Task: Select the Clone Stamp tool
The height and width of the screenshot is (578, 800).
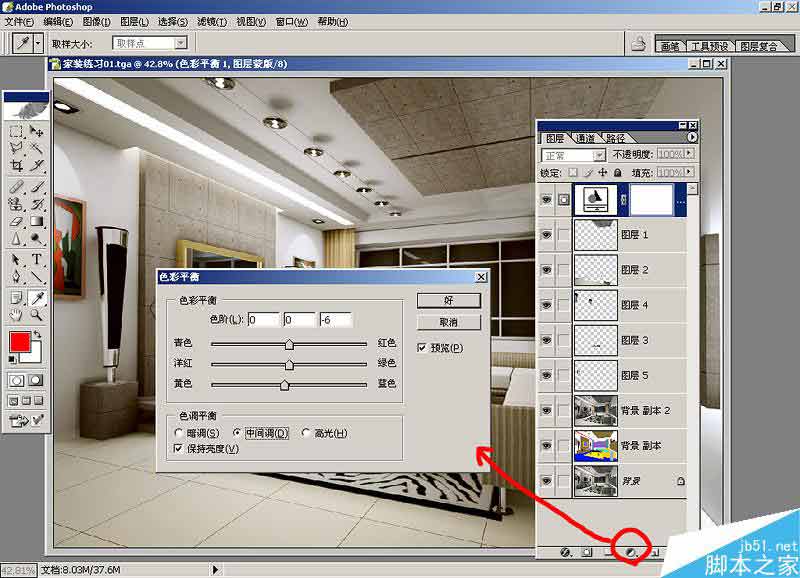Action: click(16, 204)
